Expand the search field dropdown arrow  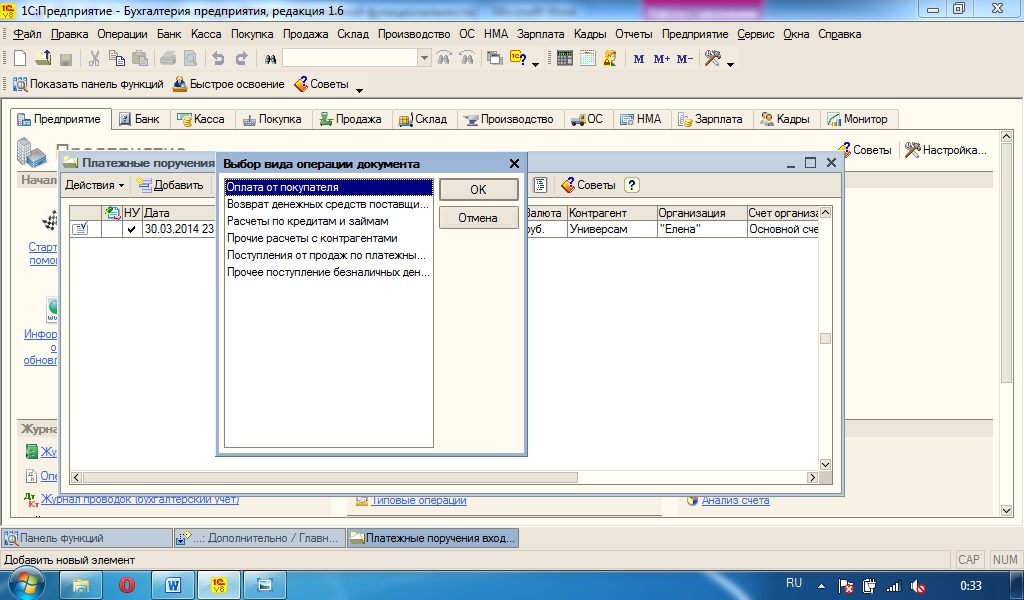[425, 59]
